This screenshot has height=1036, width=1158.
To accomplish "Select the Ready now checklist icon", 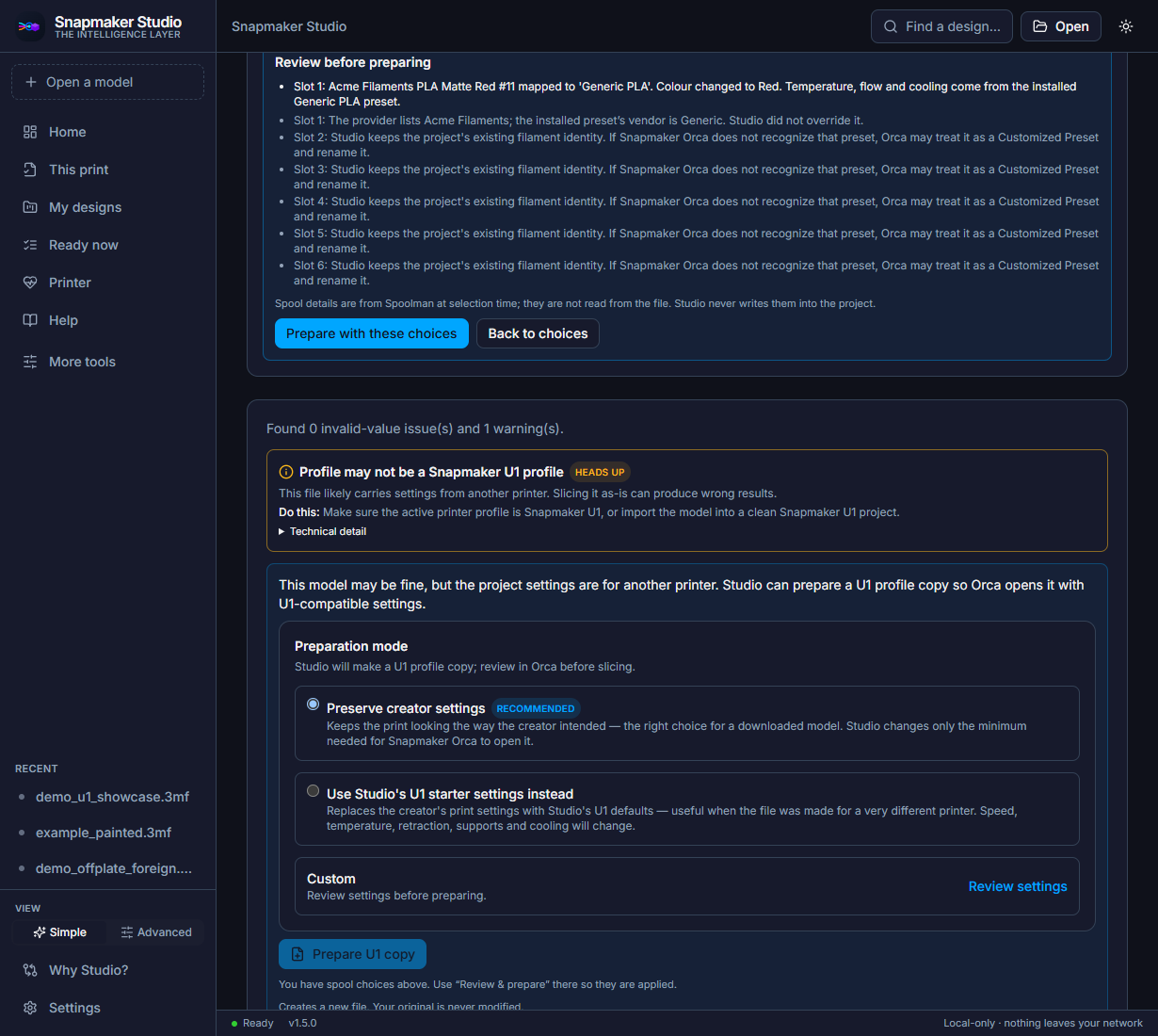I will (30, 245).
